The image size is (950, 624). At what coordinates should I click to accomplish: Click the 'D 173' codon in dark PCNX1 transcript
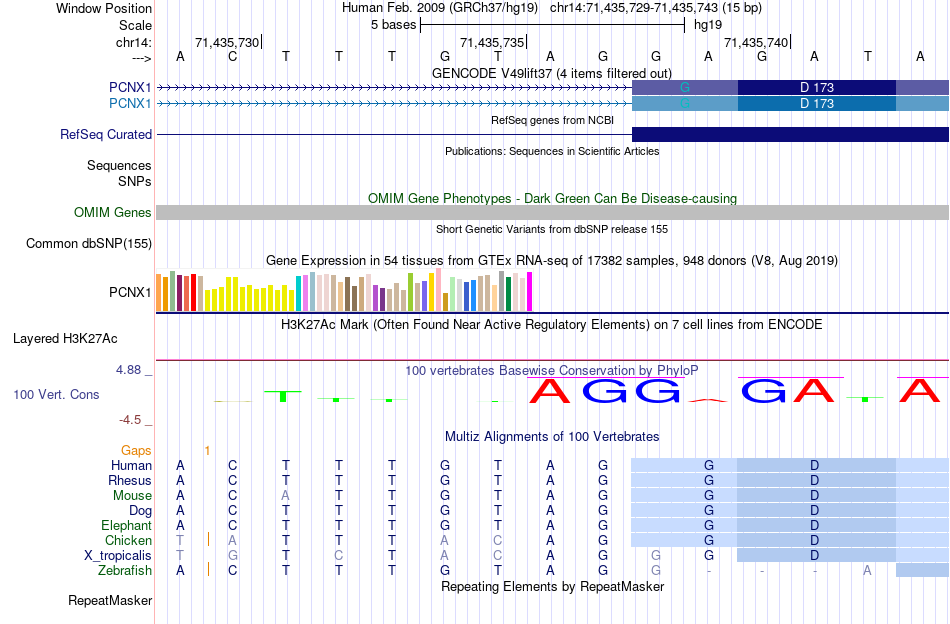coord(817,87)
